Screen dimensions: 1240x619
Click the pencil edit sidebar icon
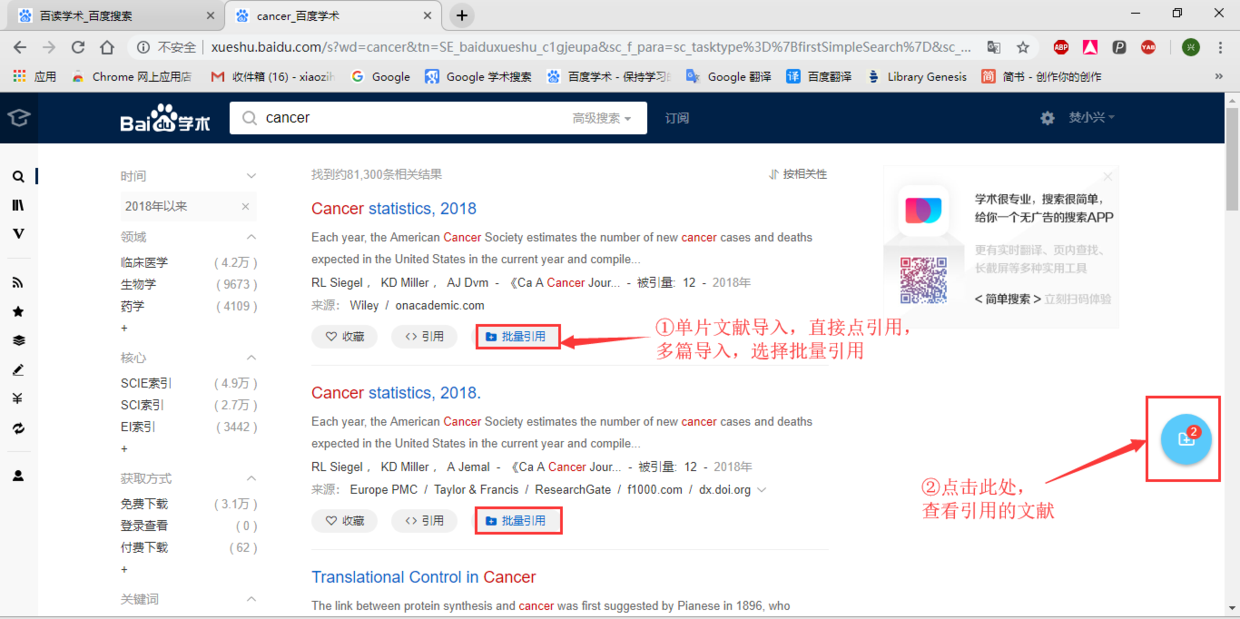pos(18,370)
